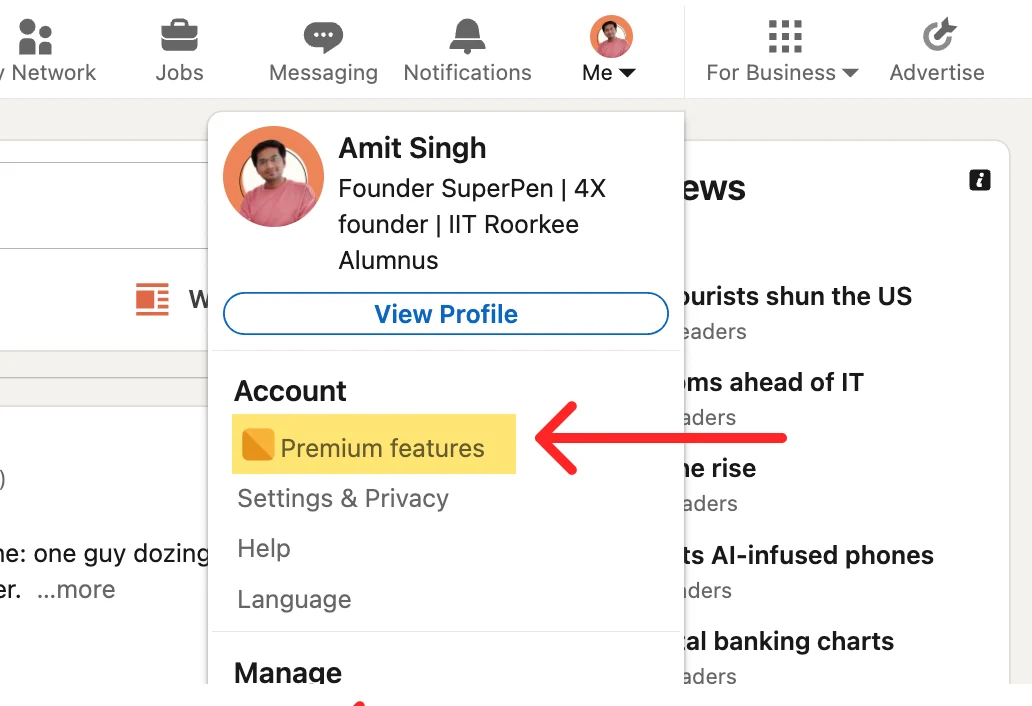Click the Jobs briefcase icon
Screen dimensions: 1032x706
[179, 37]
